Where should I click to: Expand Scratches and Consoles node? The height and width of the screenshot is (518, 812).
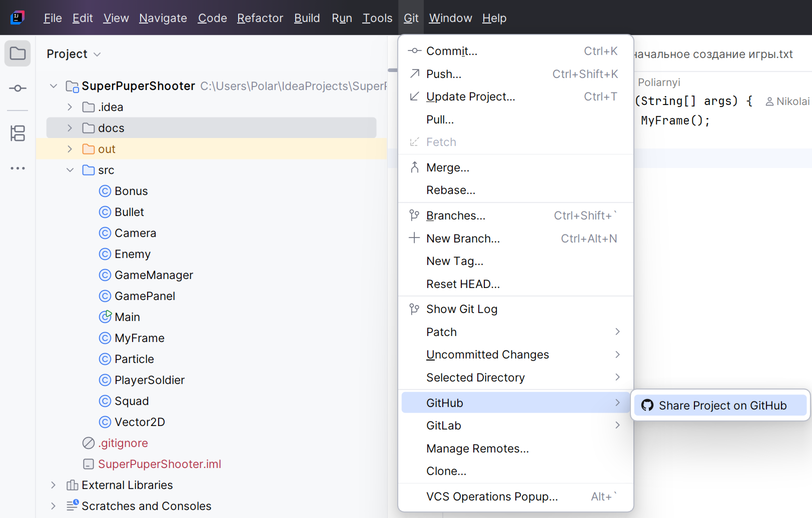point(53,506)
